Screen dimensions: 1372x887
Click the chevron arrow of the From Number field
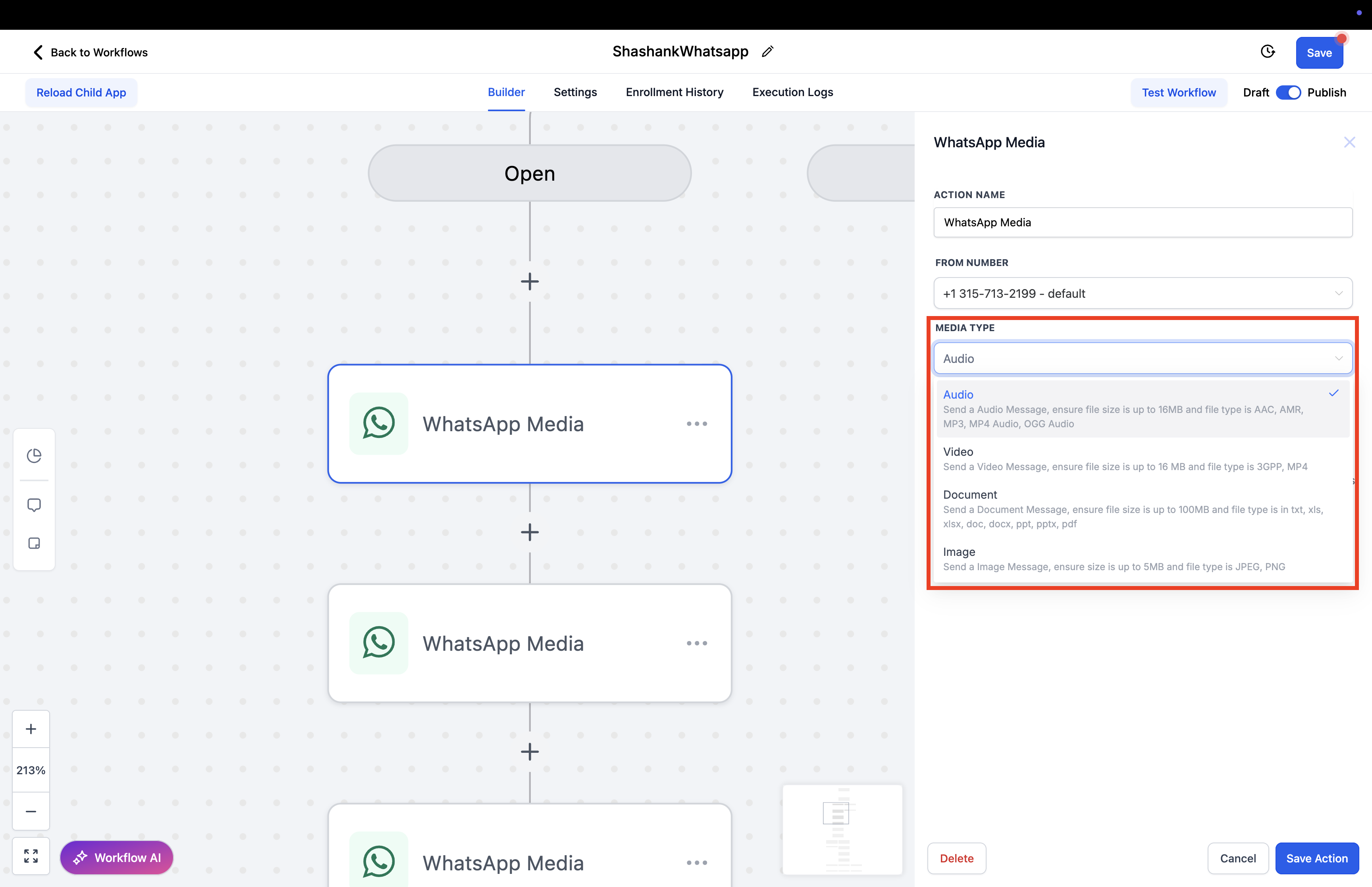1339,294
